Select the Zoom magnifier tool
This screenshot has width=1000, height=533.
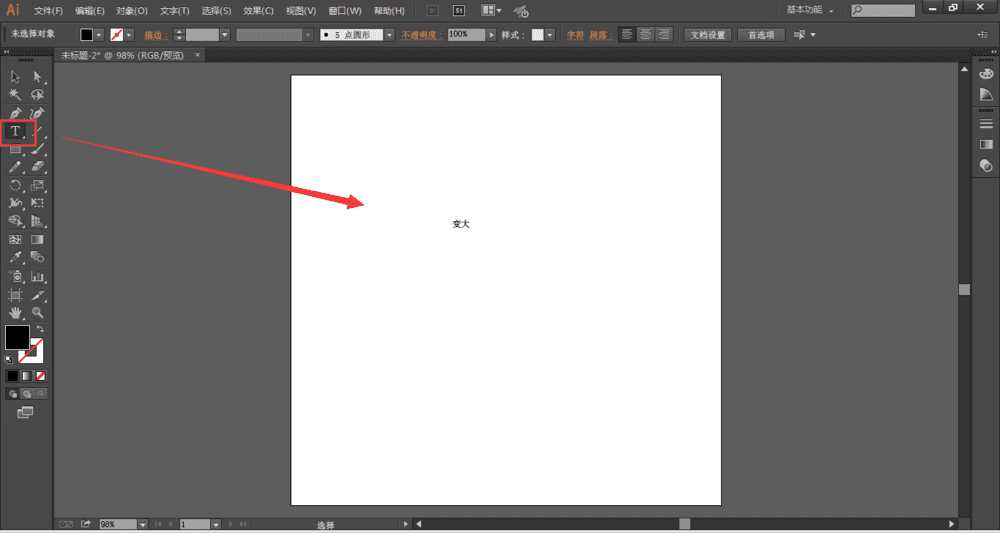coord(38,313)
